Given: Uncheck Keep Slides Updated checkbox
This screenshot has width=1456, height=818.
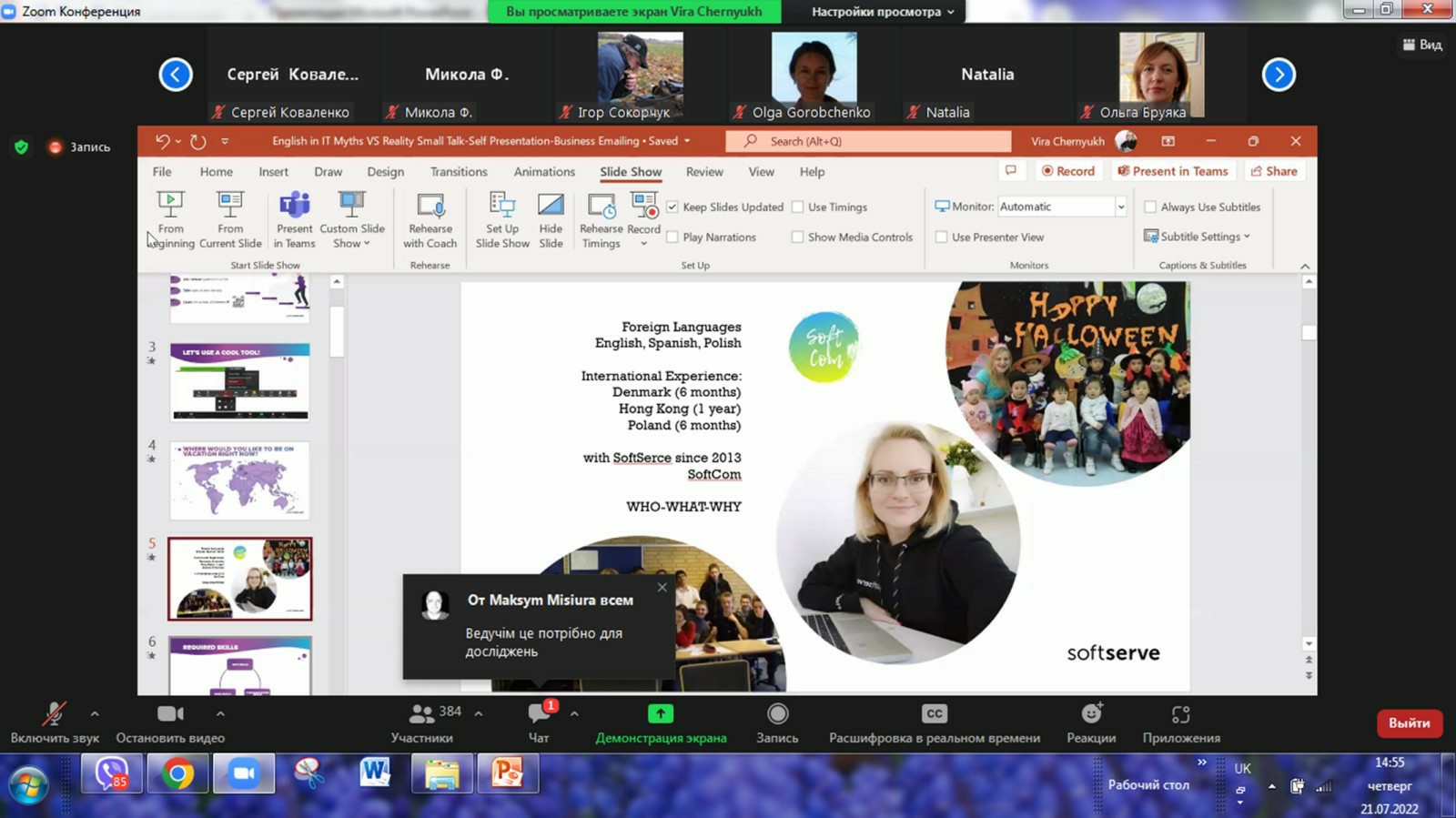Looking at the screenshot, I should click(672, 207).
